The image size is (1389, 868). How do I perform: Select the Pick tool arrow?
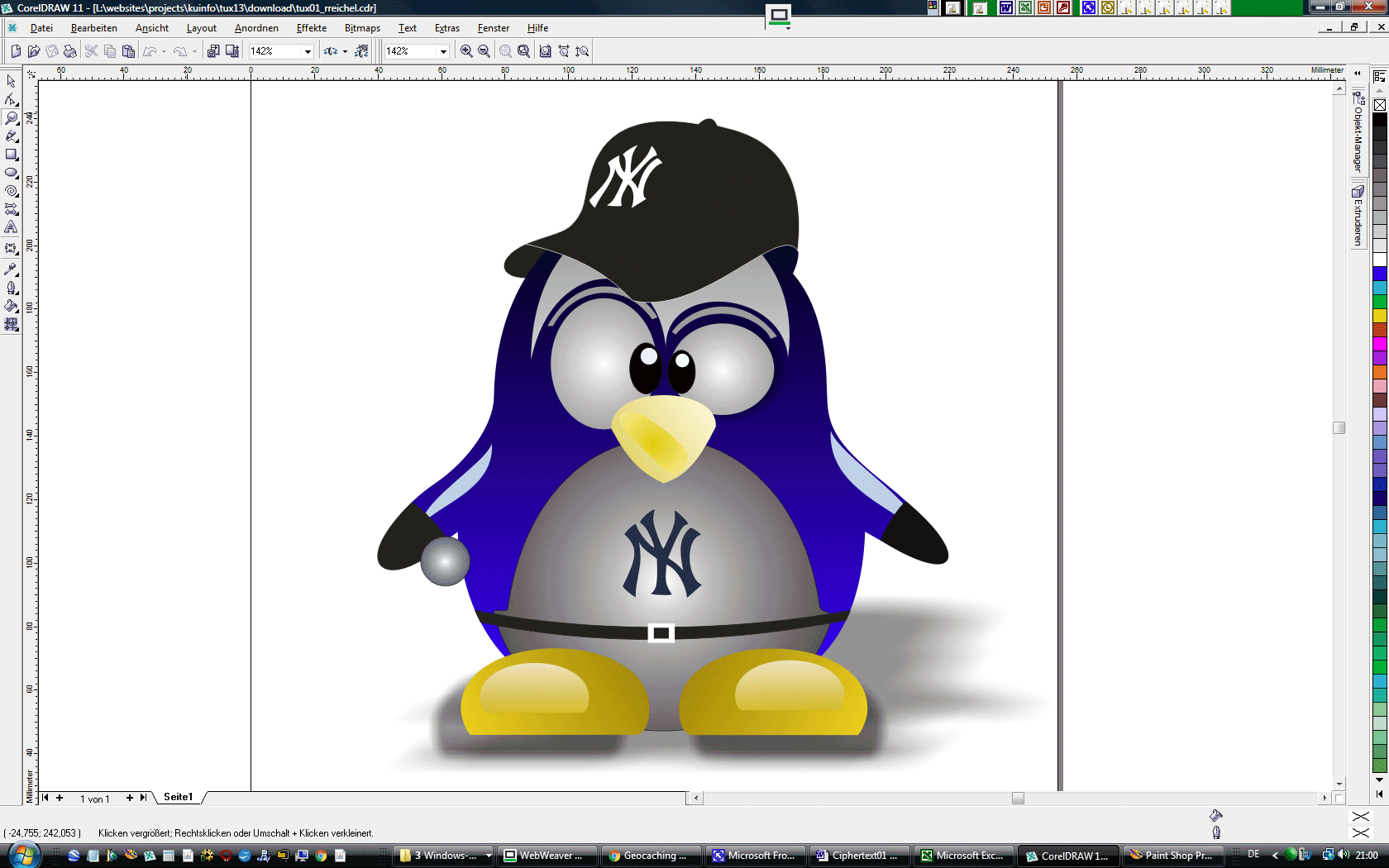11,81
